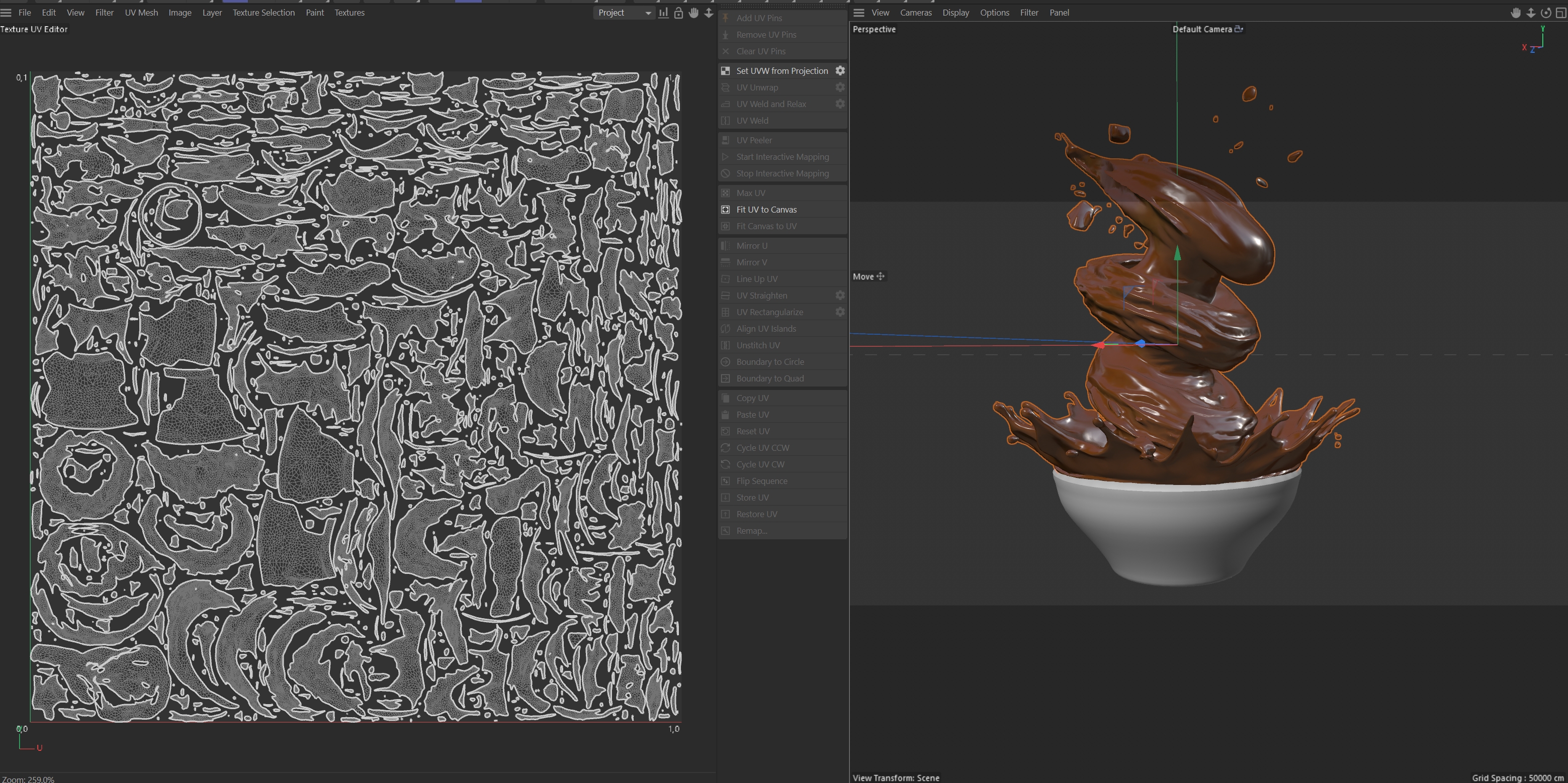Click the Set UVW from Projection checker icon
Image resolution: width=1568 pixels, height=783 pixels.
726,70
